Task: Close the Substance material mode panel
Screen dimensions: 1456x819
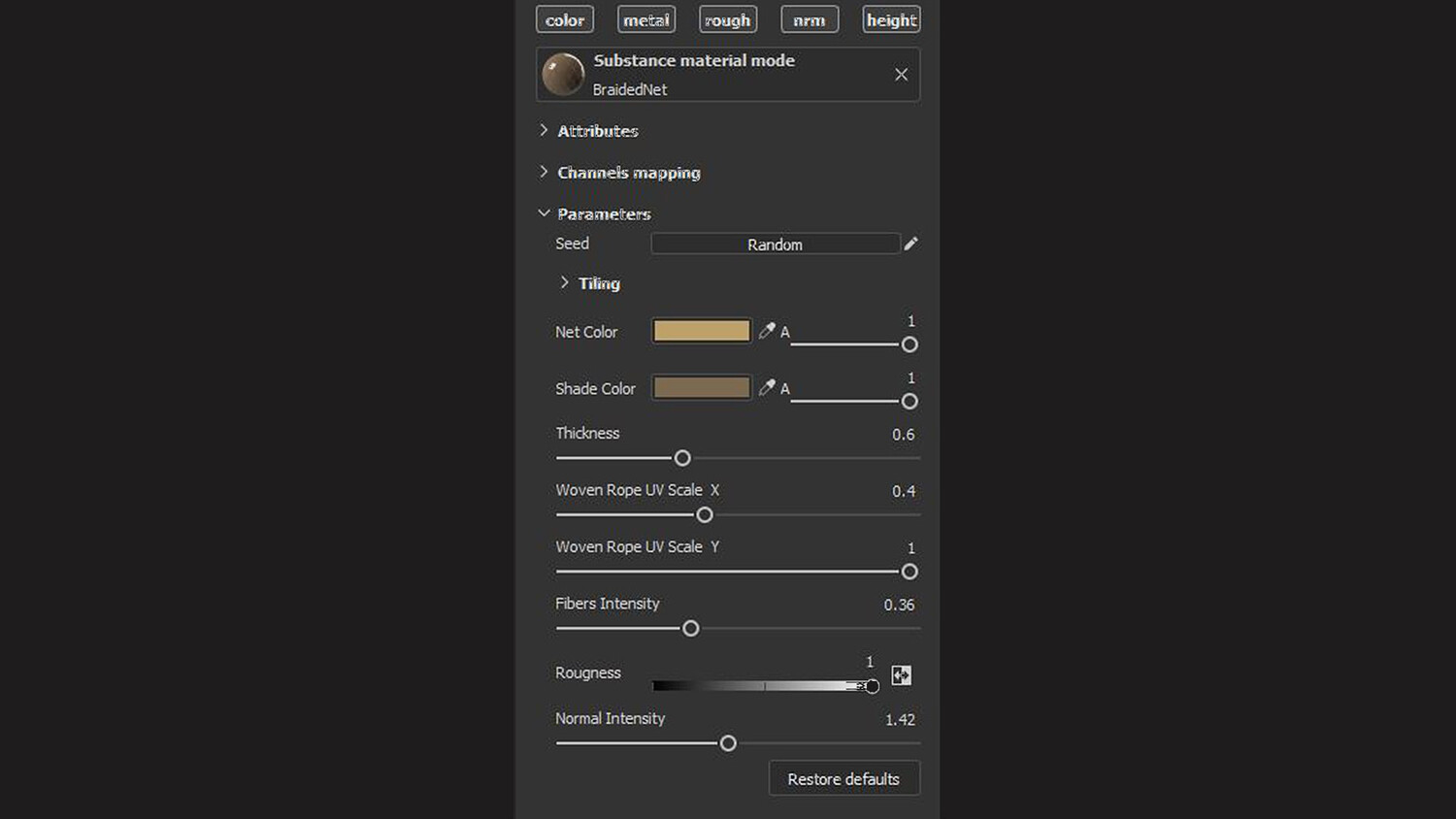Action: tap(901, 75)
